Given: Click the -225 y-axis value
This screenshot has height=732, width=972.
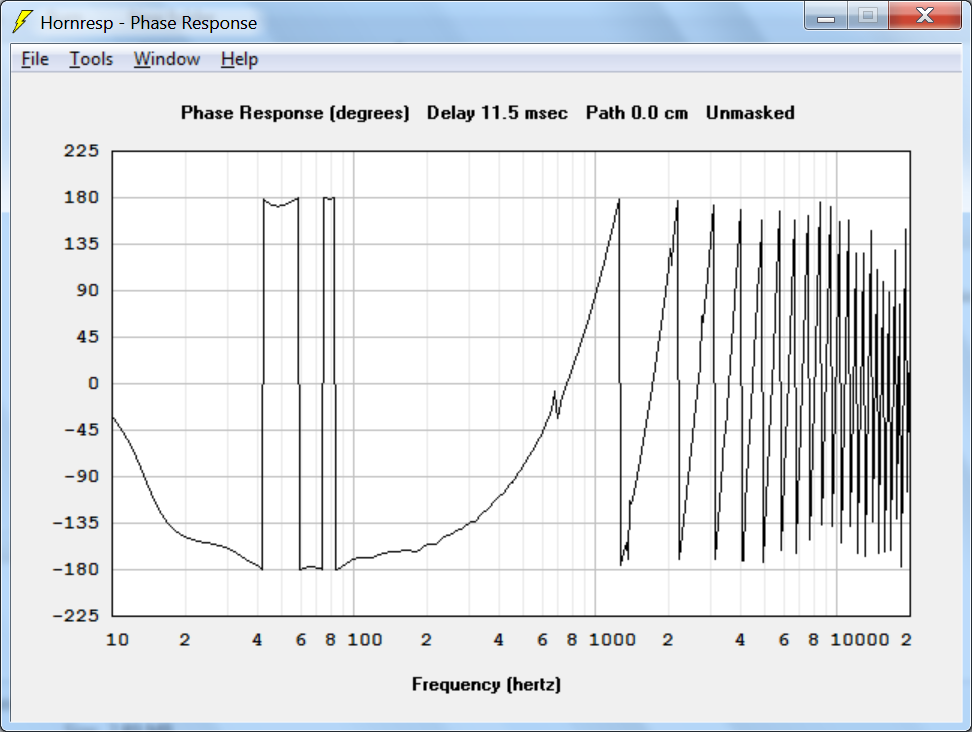Looking at the screenshot, I should 76,615.
